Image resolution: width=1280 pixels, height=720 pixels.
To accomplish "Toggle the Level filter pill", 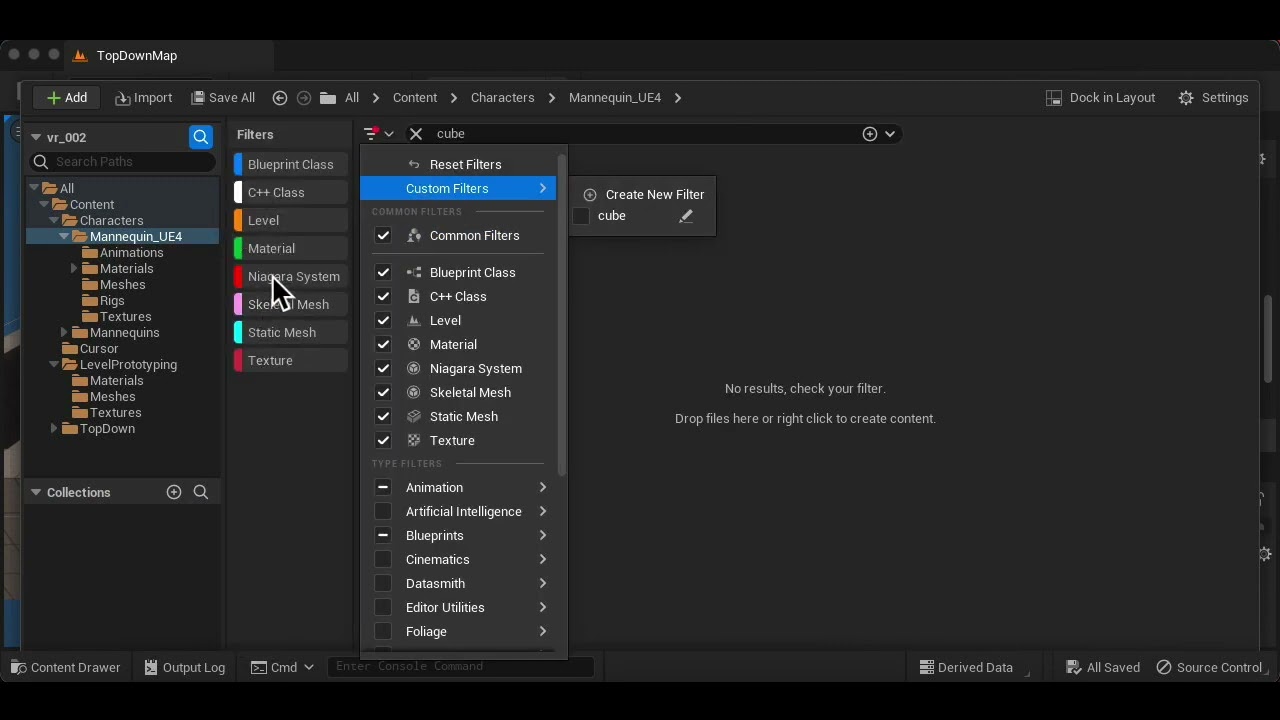I will click(x=291, y=220).
